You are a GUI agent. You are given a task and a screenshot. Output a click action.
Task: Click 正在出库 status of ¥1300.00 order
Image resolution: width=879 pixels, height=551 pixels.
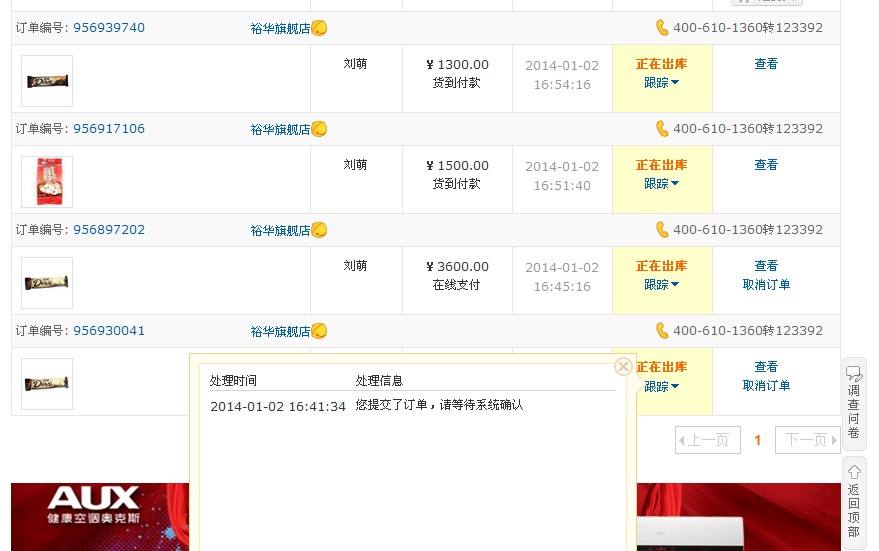coord(661,63)
